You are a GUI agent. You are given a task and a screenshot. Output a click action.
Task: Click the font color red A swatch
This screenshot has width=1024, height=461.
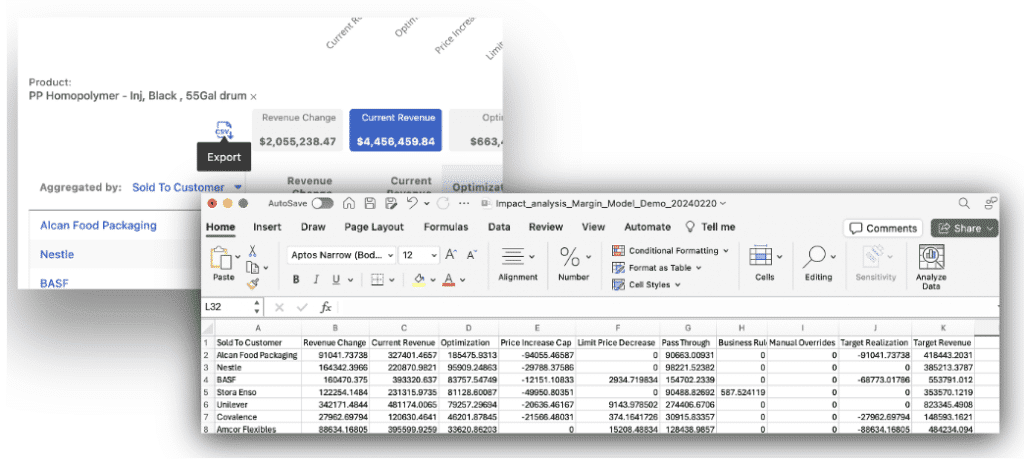coord(448,280)
